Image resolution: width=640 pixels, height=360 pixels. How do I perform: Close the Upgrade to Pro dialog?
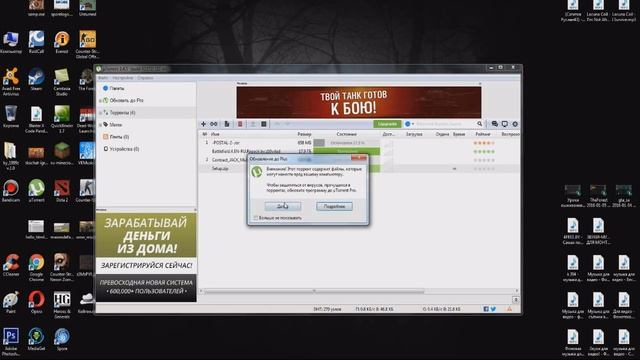point(358,158)
